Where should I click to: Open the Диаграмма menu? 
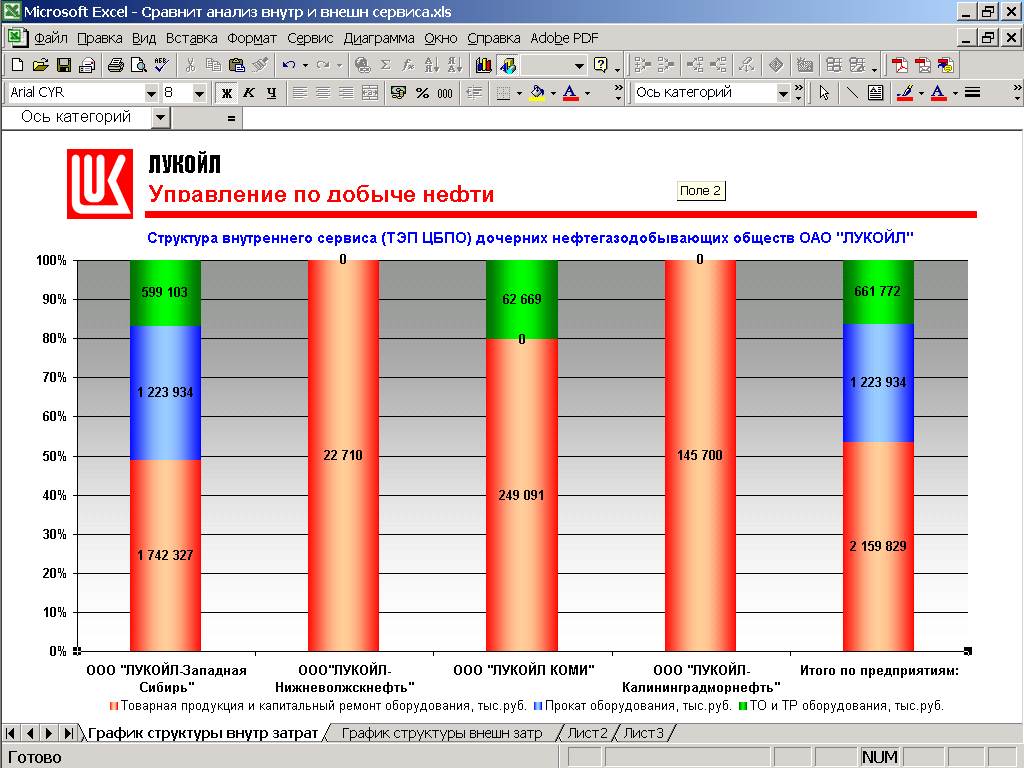point(379,38)
